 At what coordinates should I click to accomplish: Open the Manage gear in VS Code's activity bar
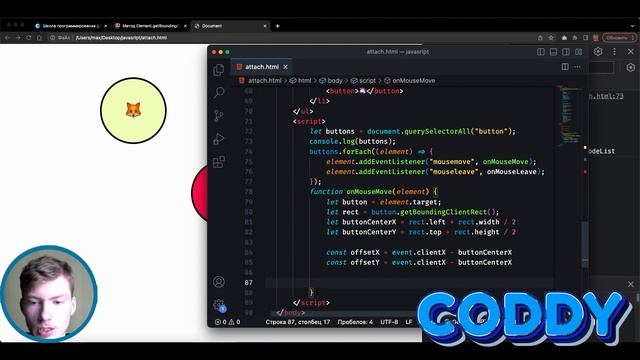(x=219, y=305)
